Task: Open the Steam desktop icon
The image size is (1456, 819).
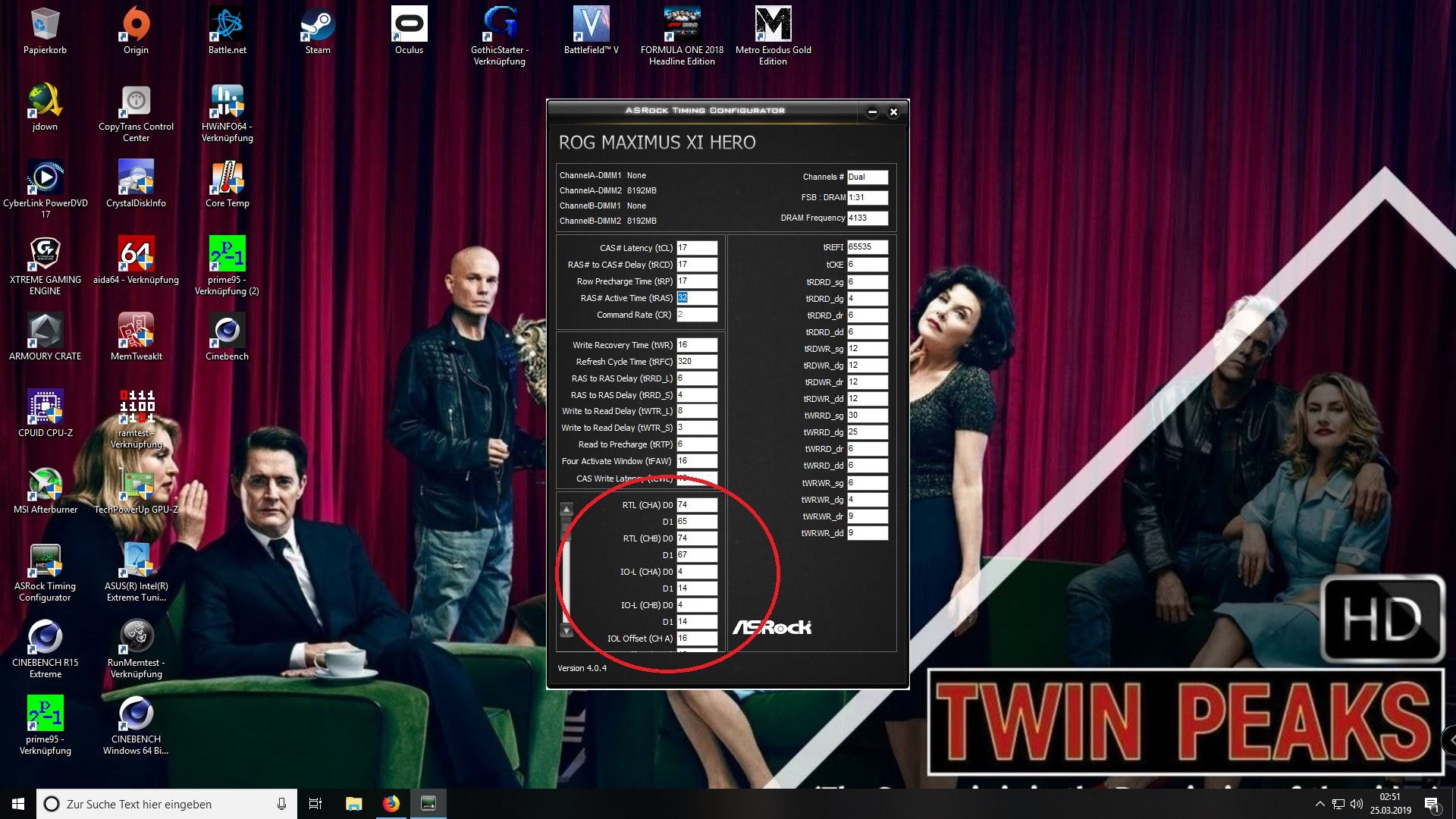Action: point(318,32)
